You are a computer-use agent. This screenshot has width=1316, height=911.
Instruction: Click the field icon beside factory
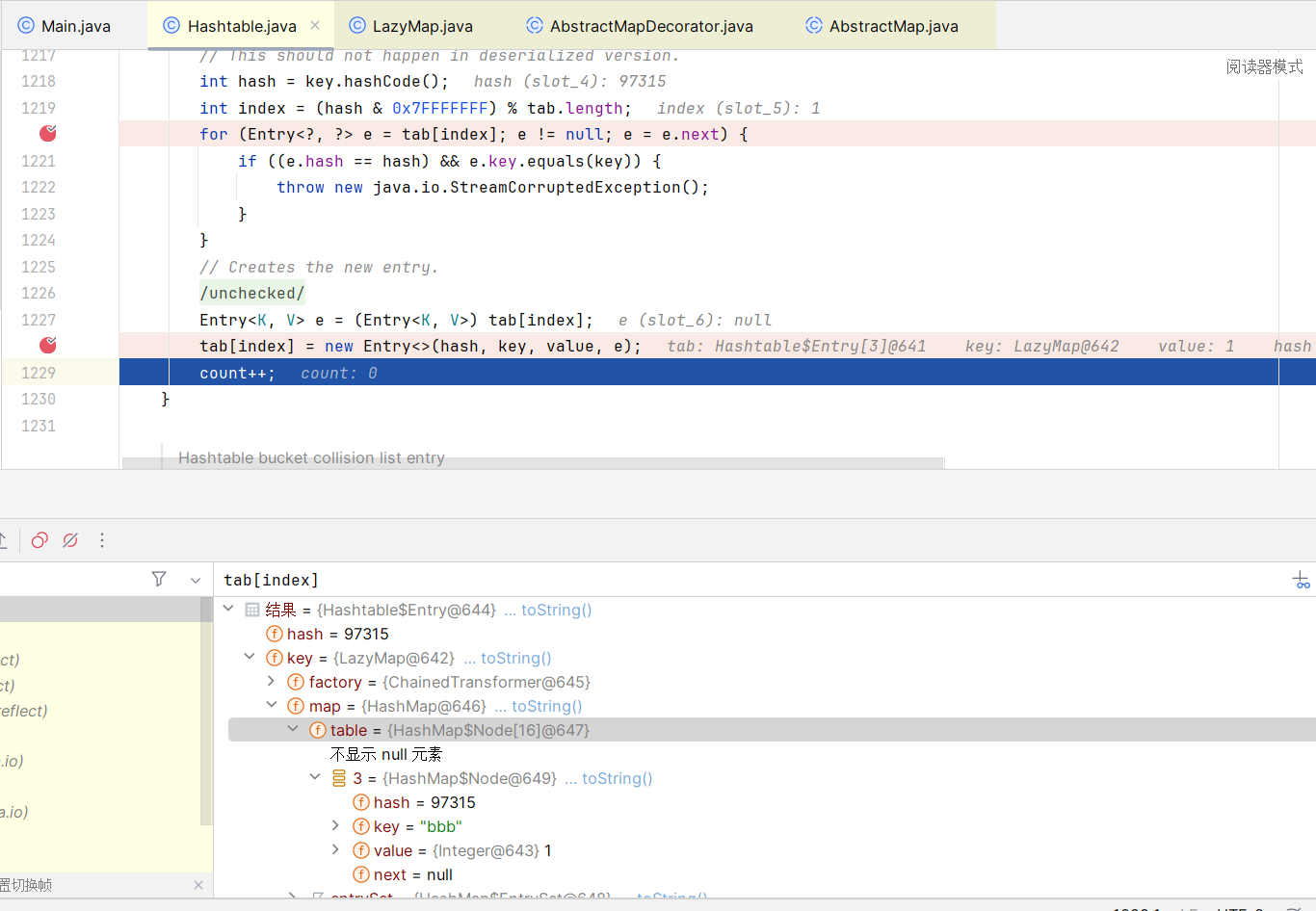pos(296,682)
